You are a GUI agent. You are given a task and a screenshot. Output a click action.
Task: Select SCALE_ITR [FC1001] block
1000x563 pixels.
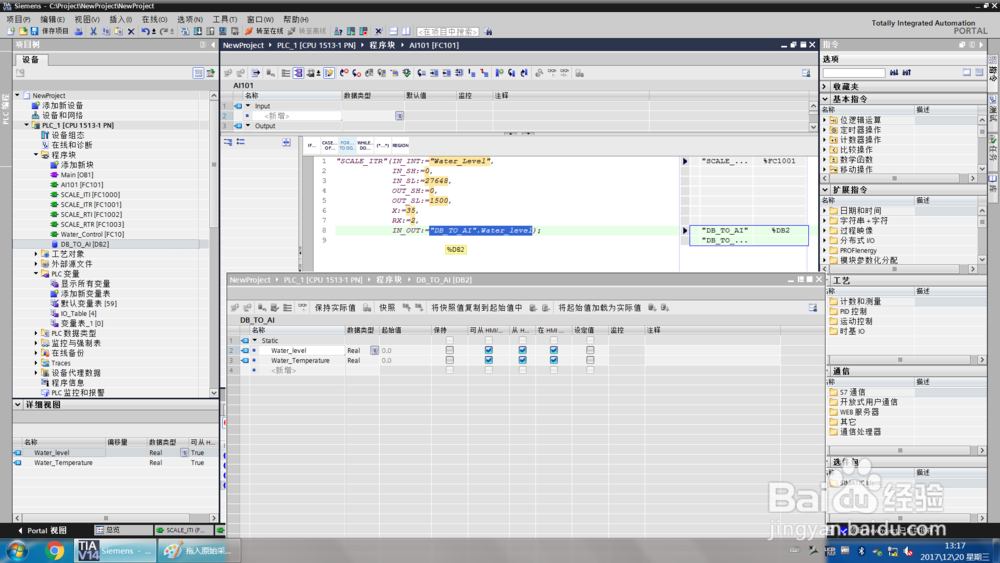tap(91, 205)
